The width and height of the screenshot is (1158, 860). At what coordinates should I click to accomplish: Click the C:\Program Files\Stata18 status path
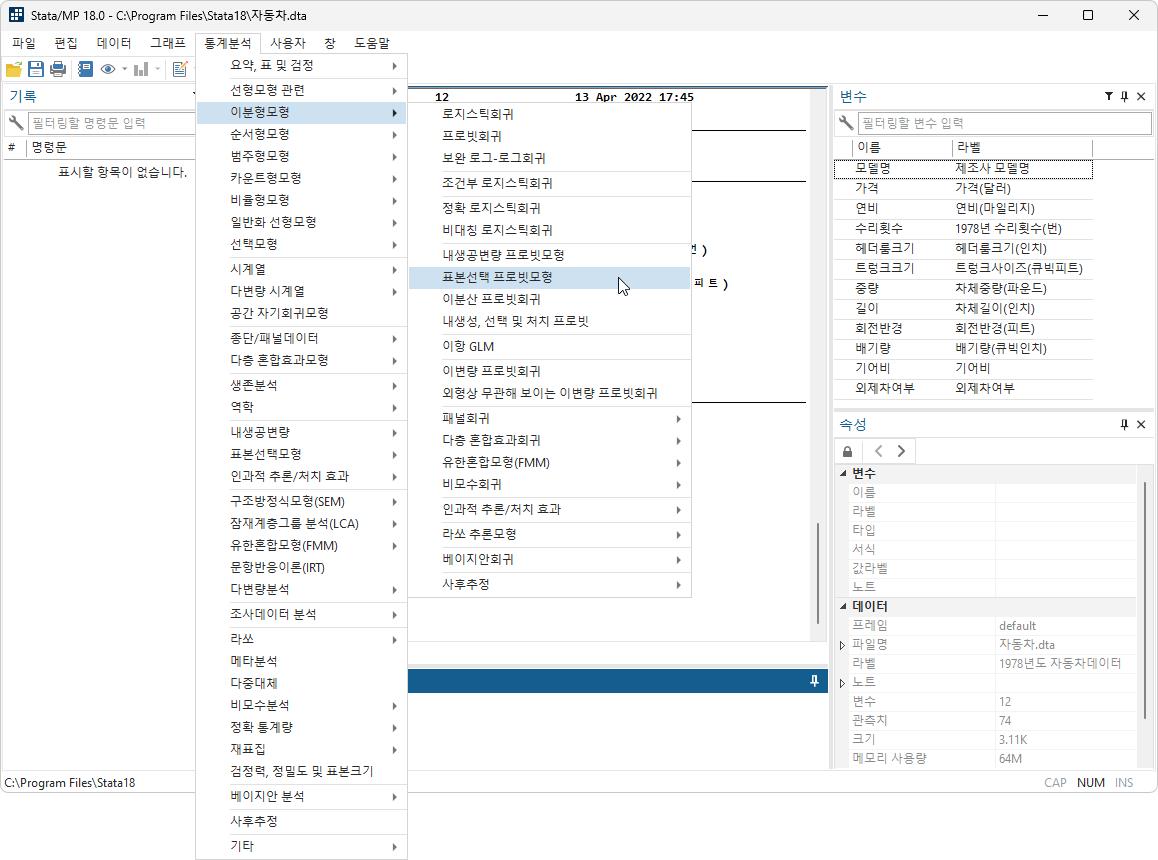[x=70, y=782]
